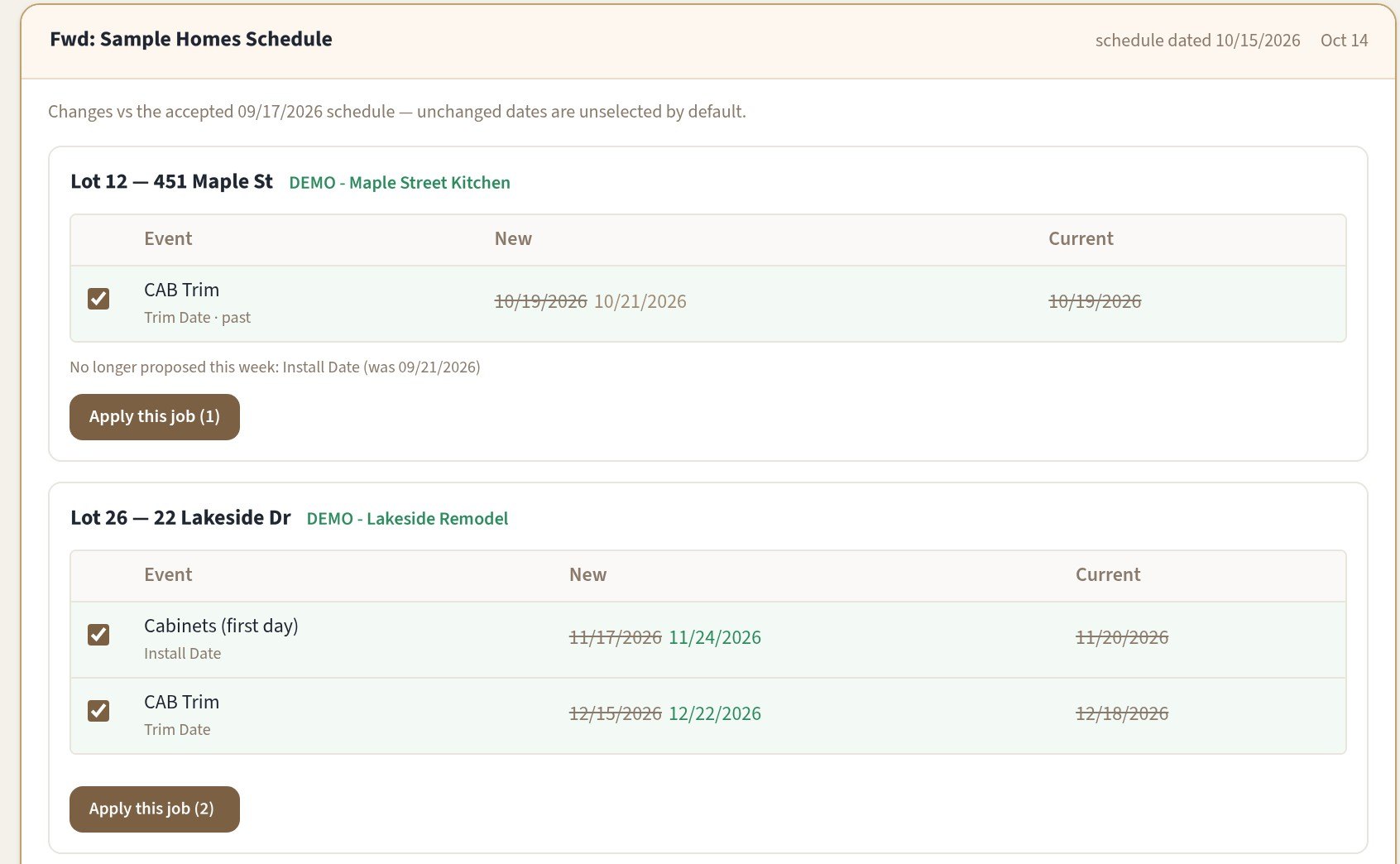1400x864 pixels.
Task: Click the new date 10/21/2026
Action: coord(640,301)
